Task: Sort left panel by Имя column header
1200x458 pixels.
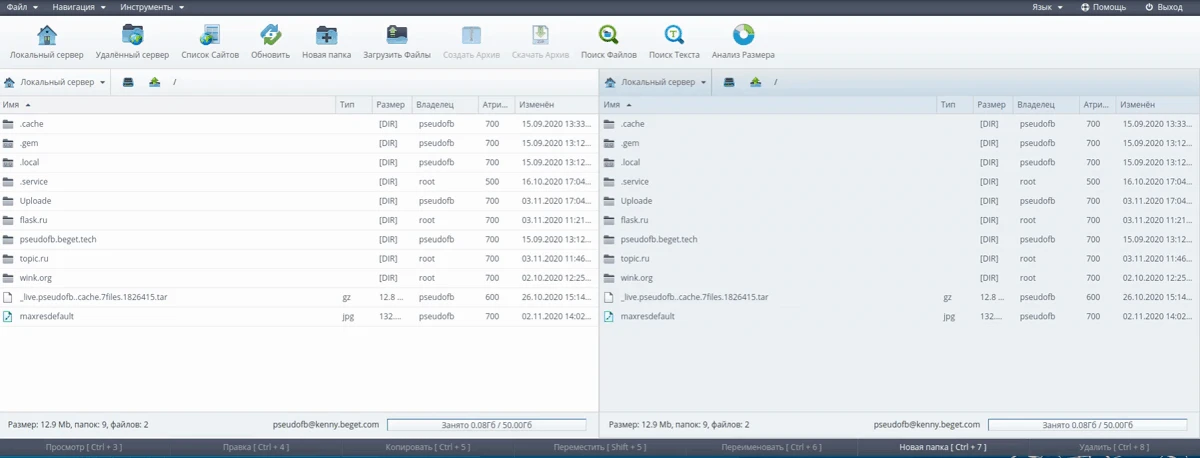Action: (12, 104)
